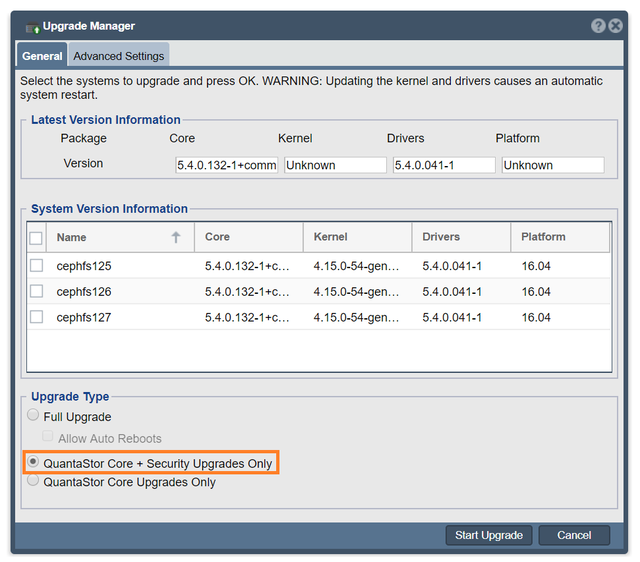Click the latest Platform version field
This screenshot has width=640, height=562.
pos(553,165)
